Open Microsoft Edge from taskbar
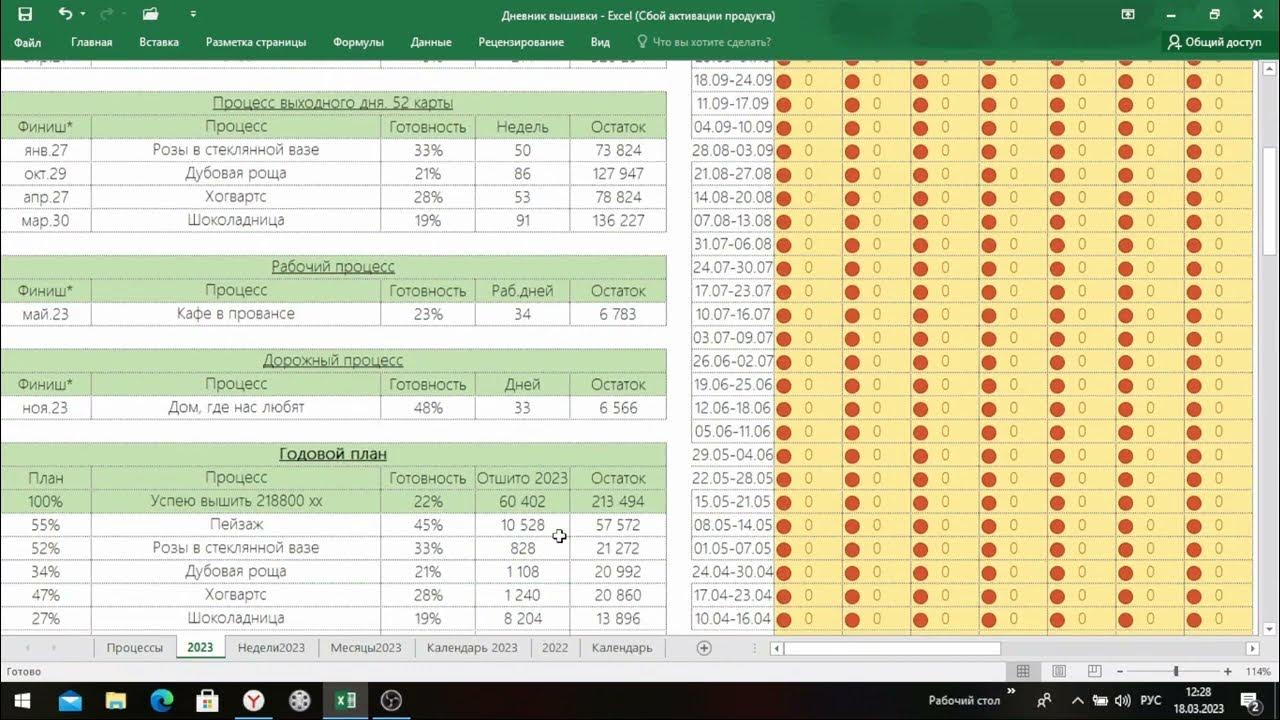Viewport: 1280px width, 720px height. pos(161,700)
